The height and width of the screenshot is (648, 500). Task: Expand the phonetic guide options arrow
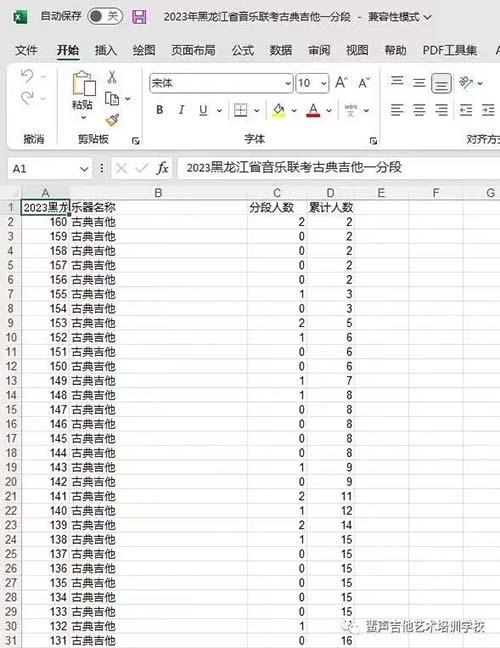tap(366, 110)
